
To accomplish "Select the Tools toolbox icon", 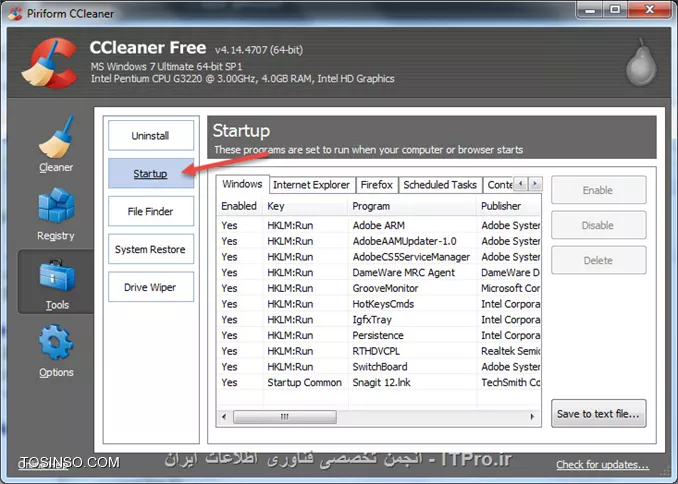I will tap(57, 275).
